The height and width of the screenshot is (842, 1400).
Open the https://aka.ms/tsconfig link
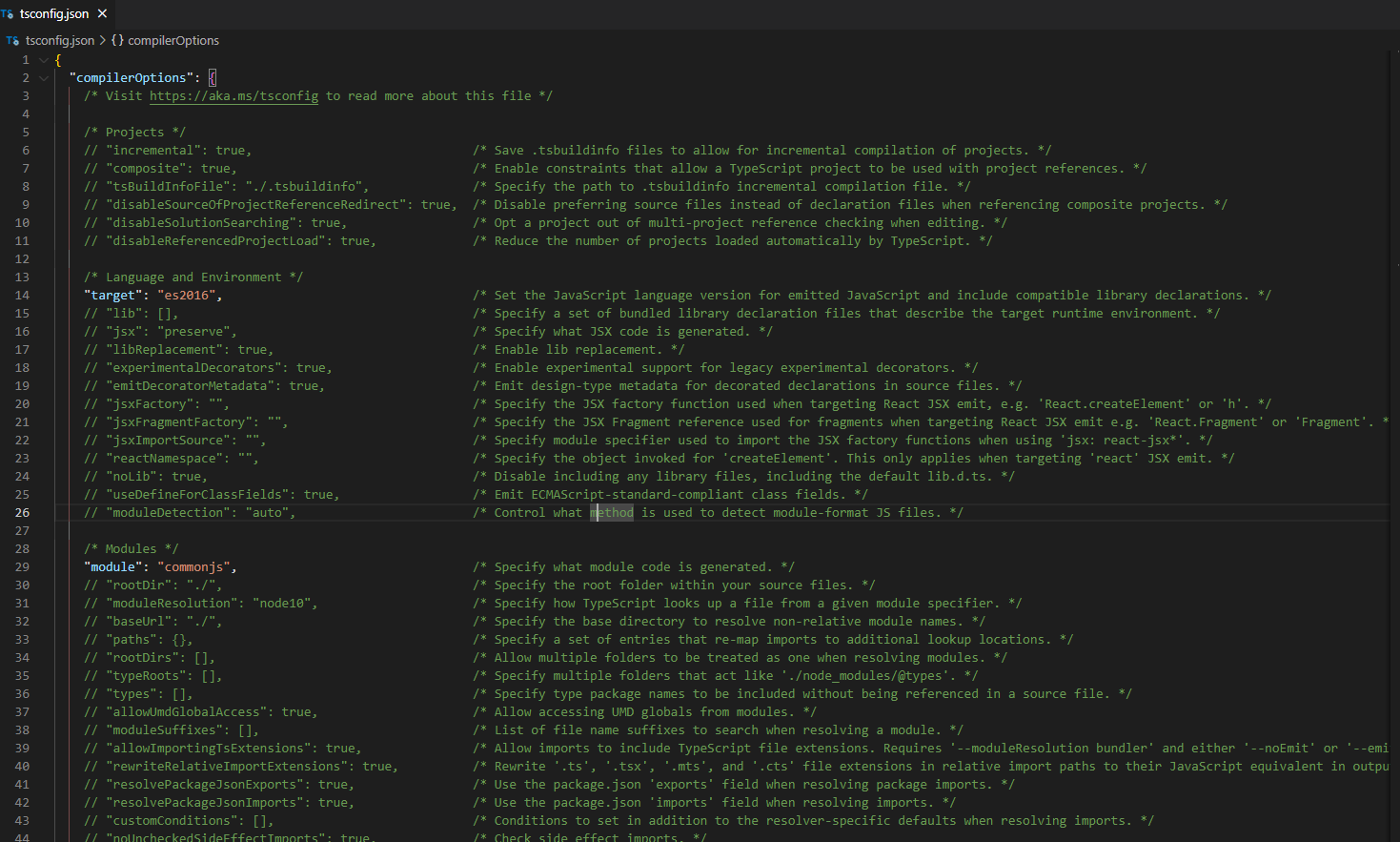click(234, 96)
